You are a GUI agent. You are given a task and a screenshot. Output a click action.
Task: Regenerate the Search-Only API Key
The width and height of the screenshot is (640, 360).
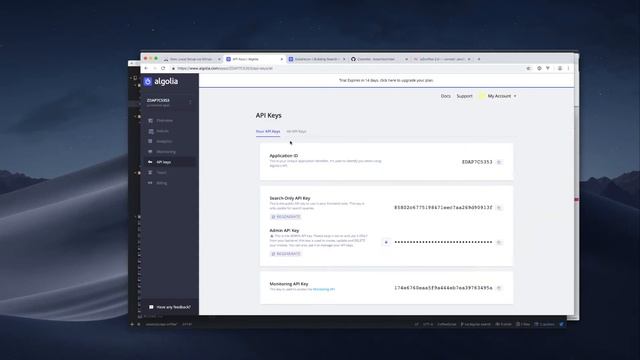(286, 217)
